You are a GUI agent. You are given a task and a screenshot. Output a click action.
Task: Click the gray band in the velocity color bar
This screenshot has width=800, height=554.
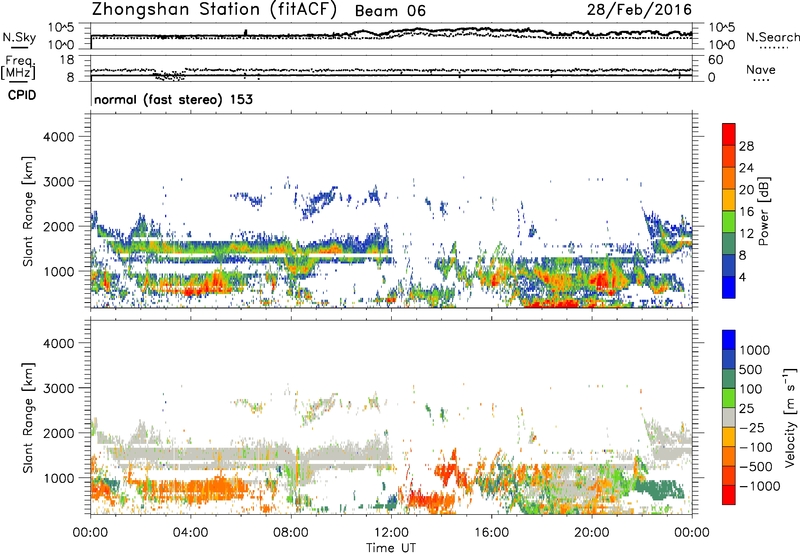tap(729, 417)
